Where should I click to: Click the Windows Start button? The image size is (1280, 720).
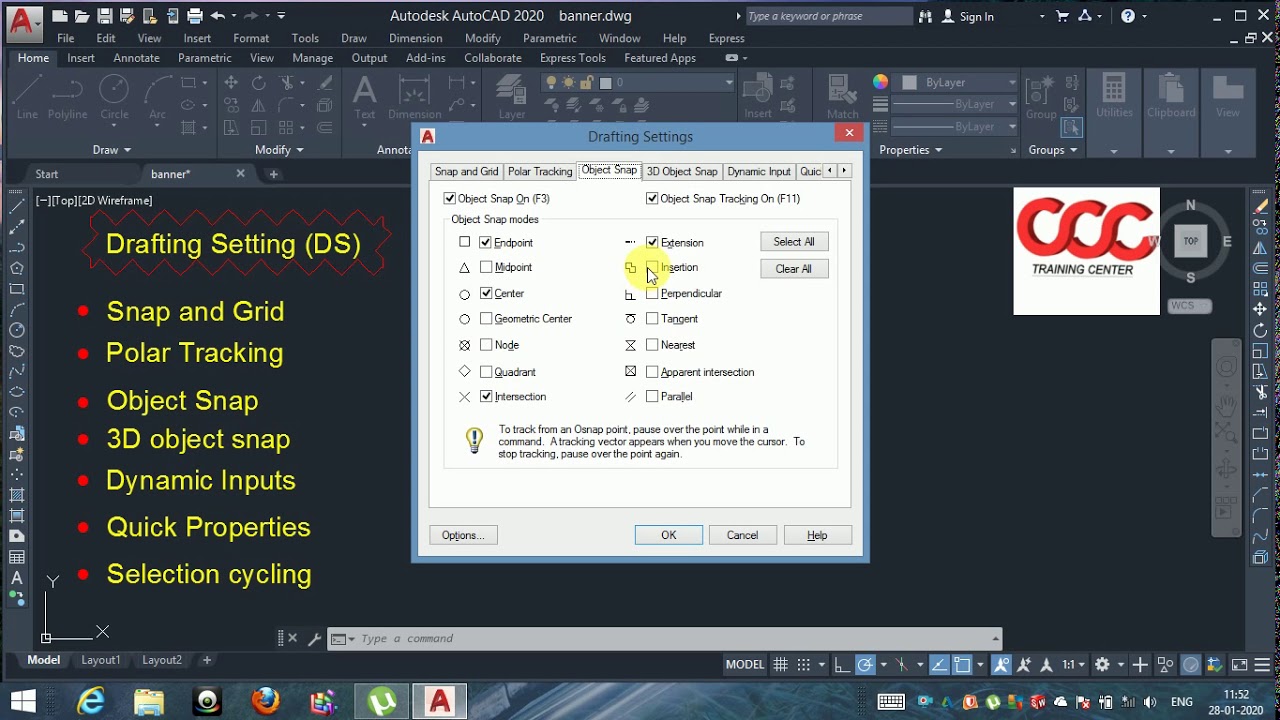23,701
